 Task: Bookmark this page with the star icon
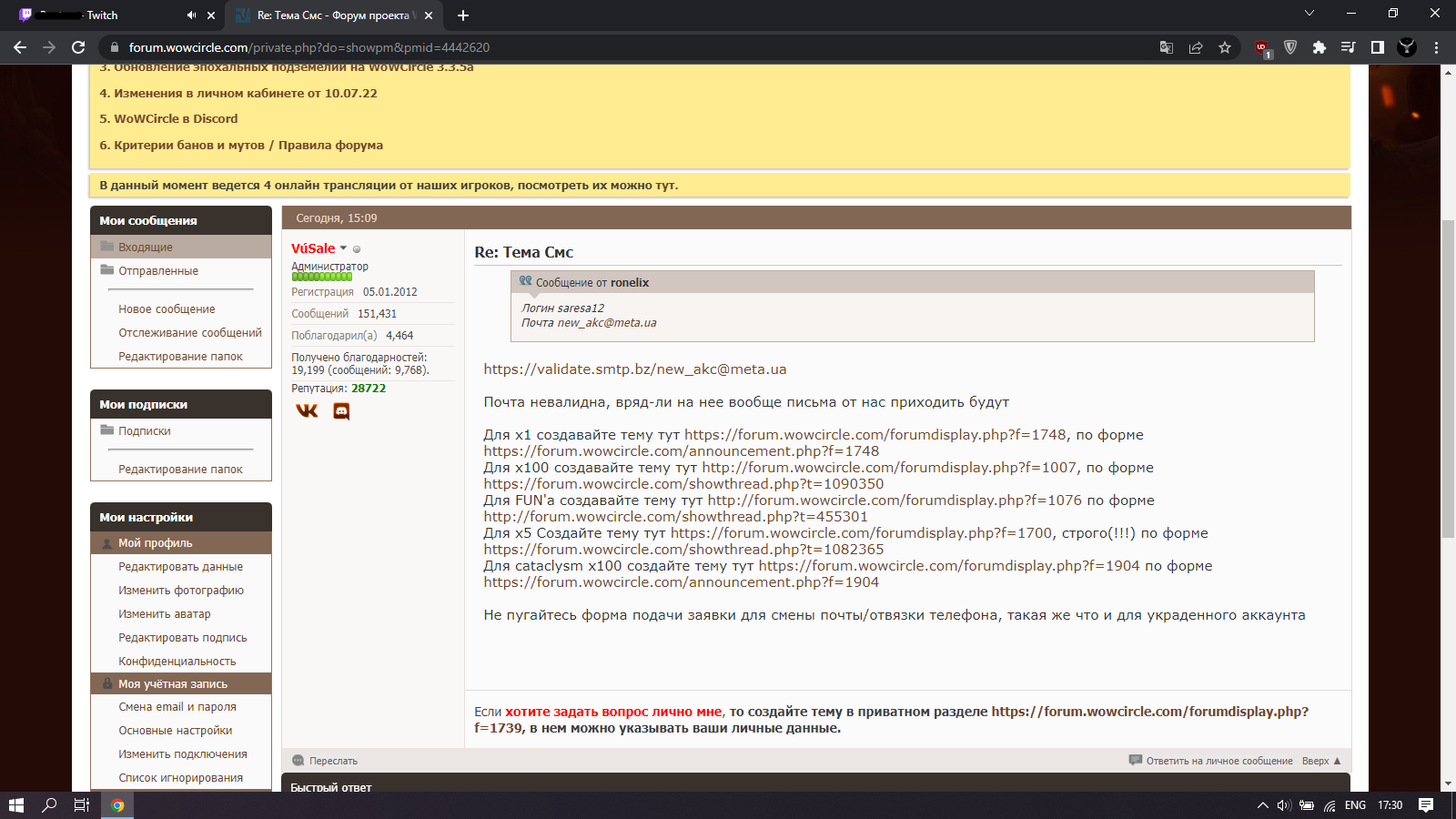[1225, 47]
